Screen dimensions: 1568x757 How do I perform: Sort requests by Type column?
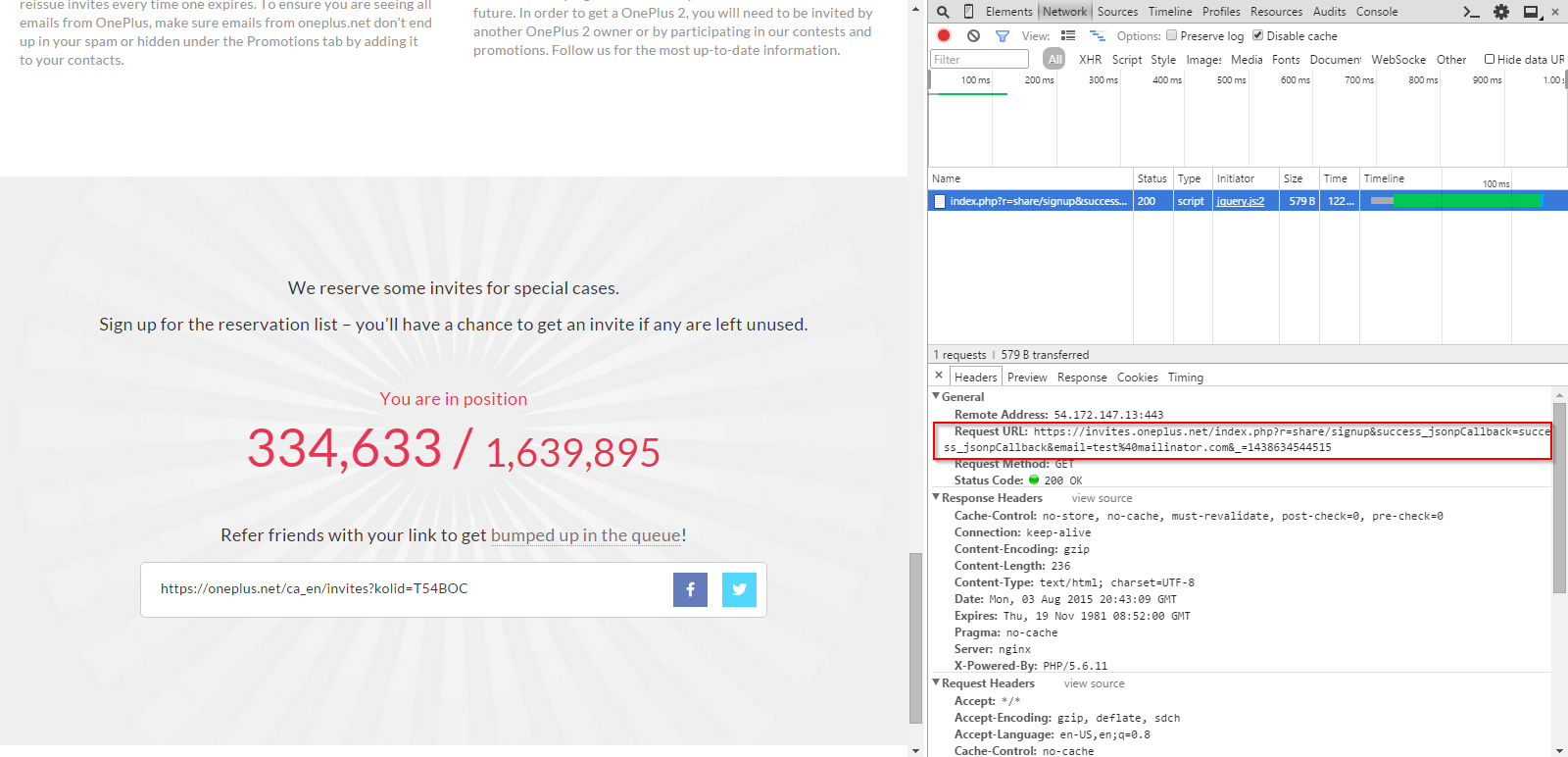1193,178
